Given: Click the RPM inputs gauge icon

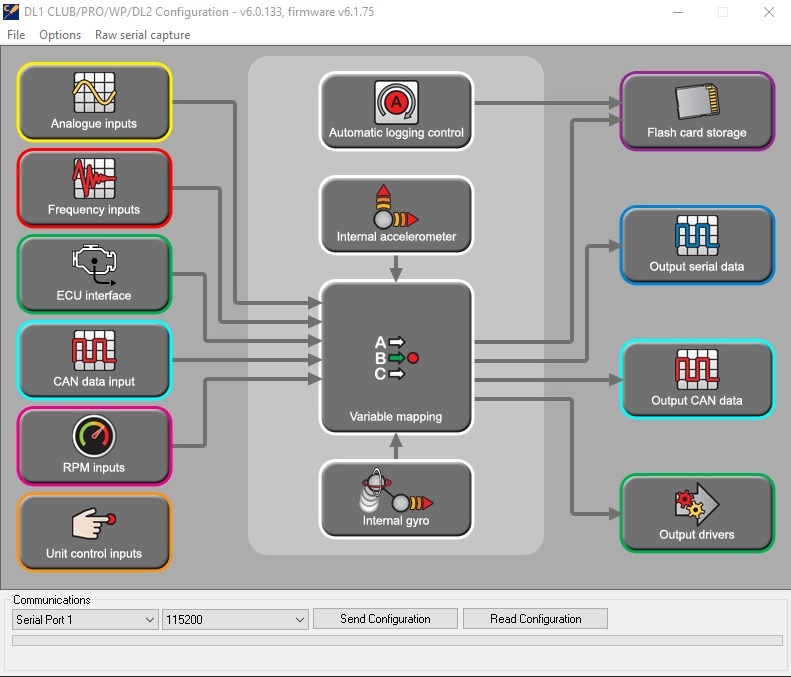Looking at the screenshot, I should point(94,438).
